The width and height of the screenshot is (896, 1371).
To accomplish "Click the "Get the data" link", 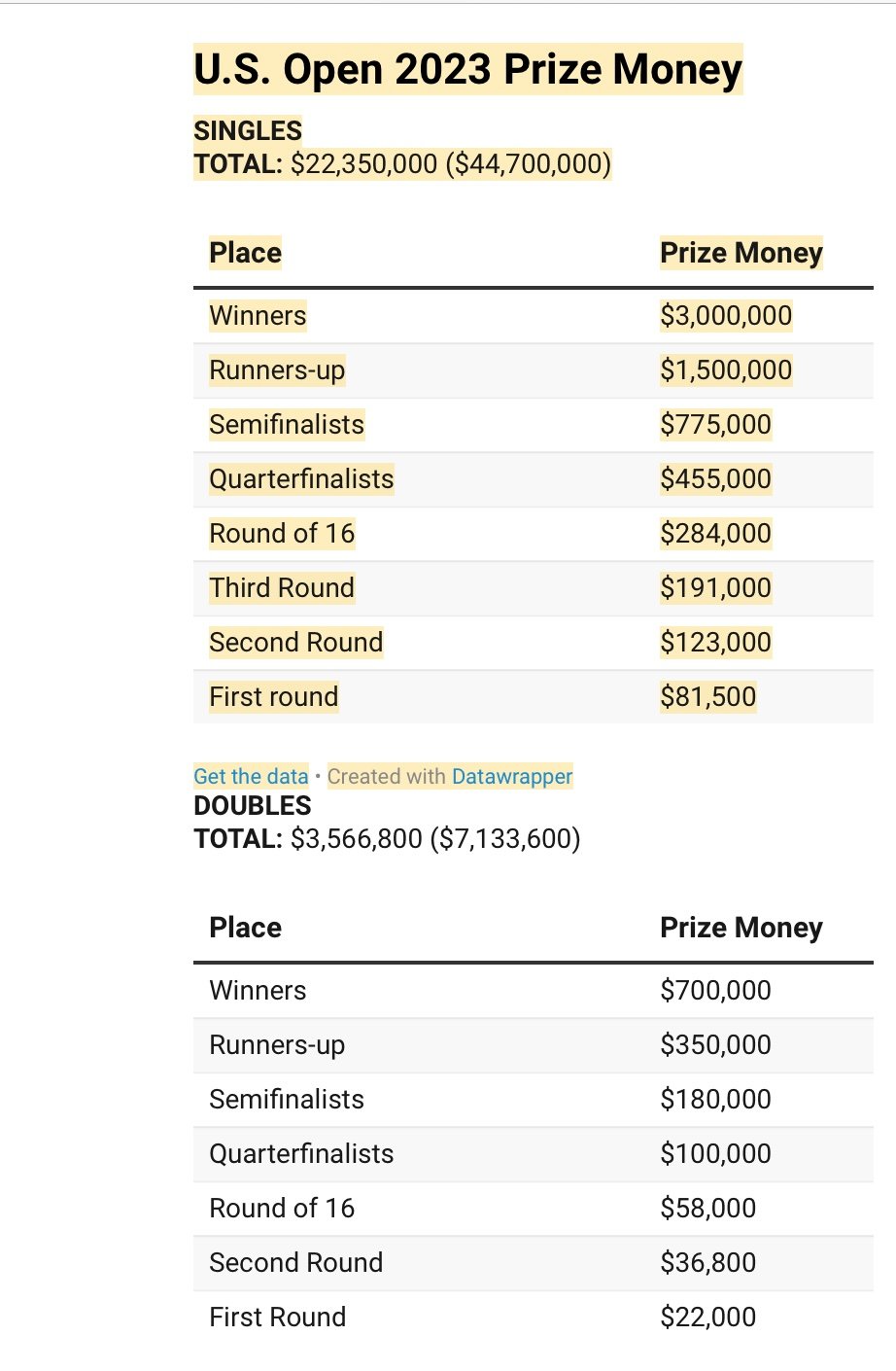I will (251, 776).
